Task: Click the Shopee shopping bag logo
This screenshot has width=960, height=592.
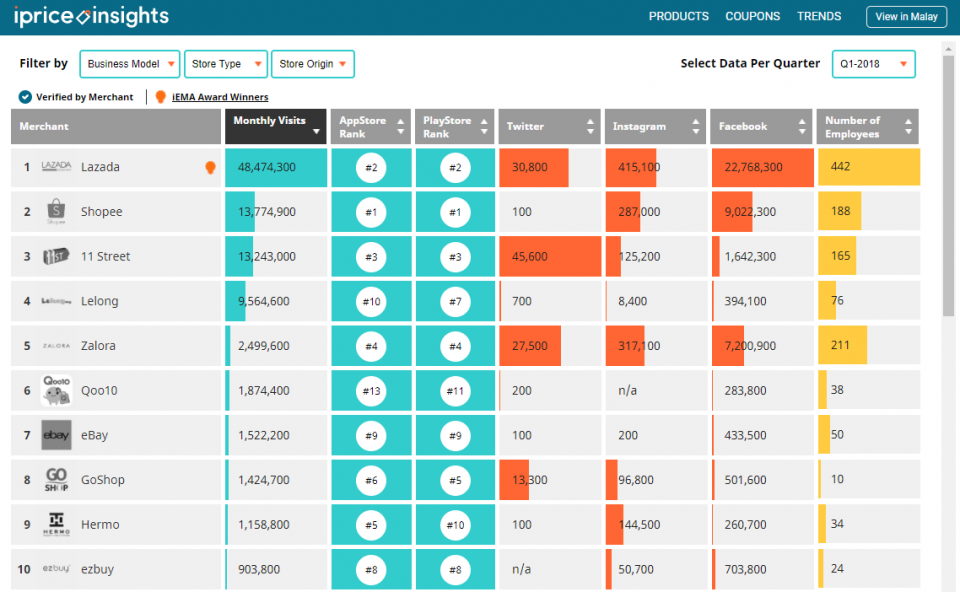Action: coord(56,211)
